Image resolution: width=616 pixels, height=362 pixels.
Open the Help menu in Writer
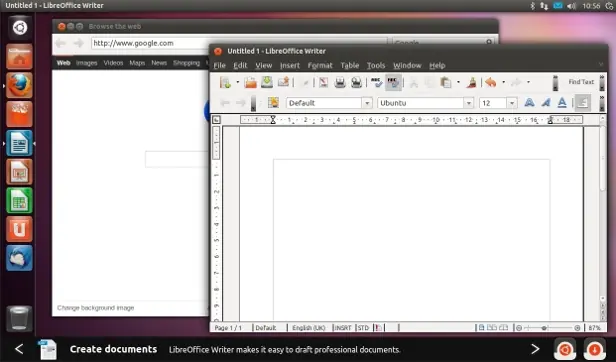pos(437,65)
